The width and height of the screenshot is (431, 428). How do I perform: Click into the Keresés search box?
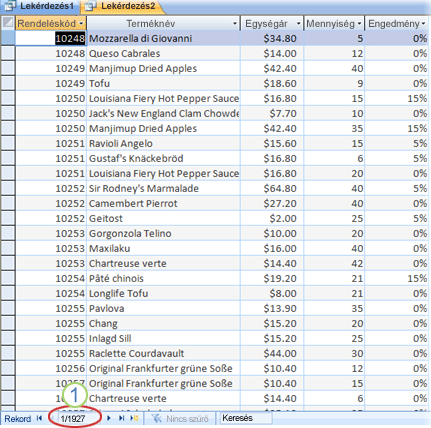point(245,418)
